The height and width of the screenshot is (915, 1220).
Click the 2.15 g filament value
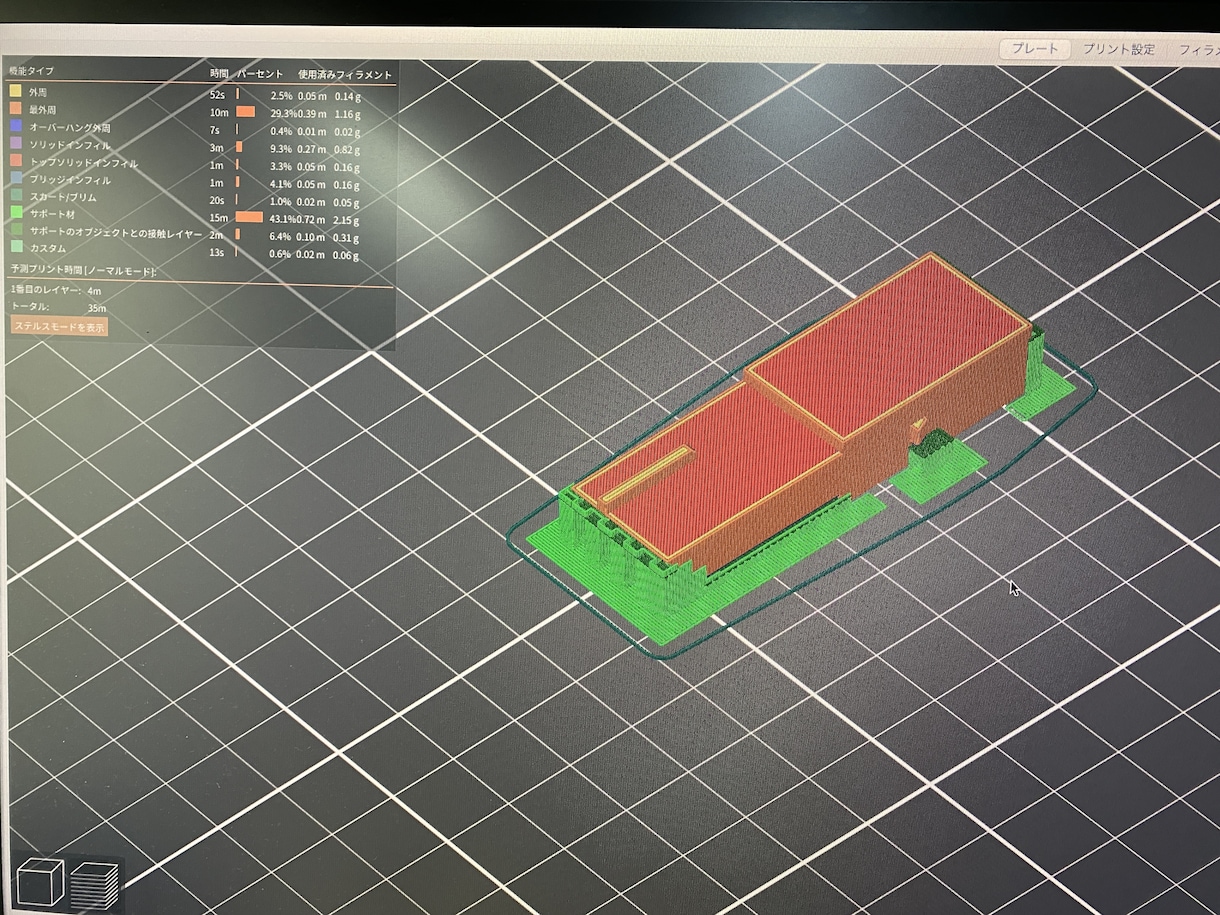click(x=347, y=219)
